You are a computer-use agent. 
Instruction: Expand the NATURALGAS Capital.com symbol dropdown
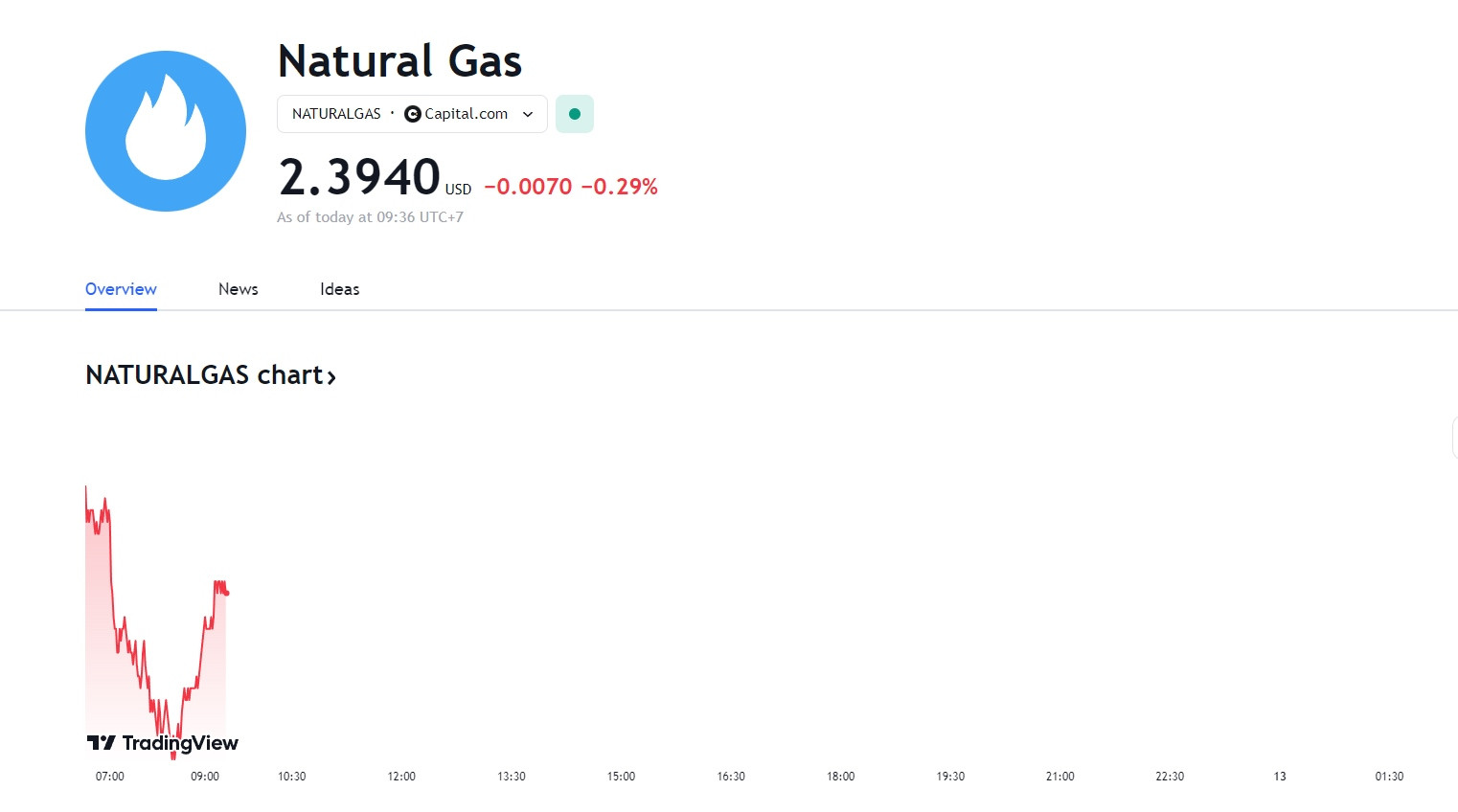[412, 114]
